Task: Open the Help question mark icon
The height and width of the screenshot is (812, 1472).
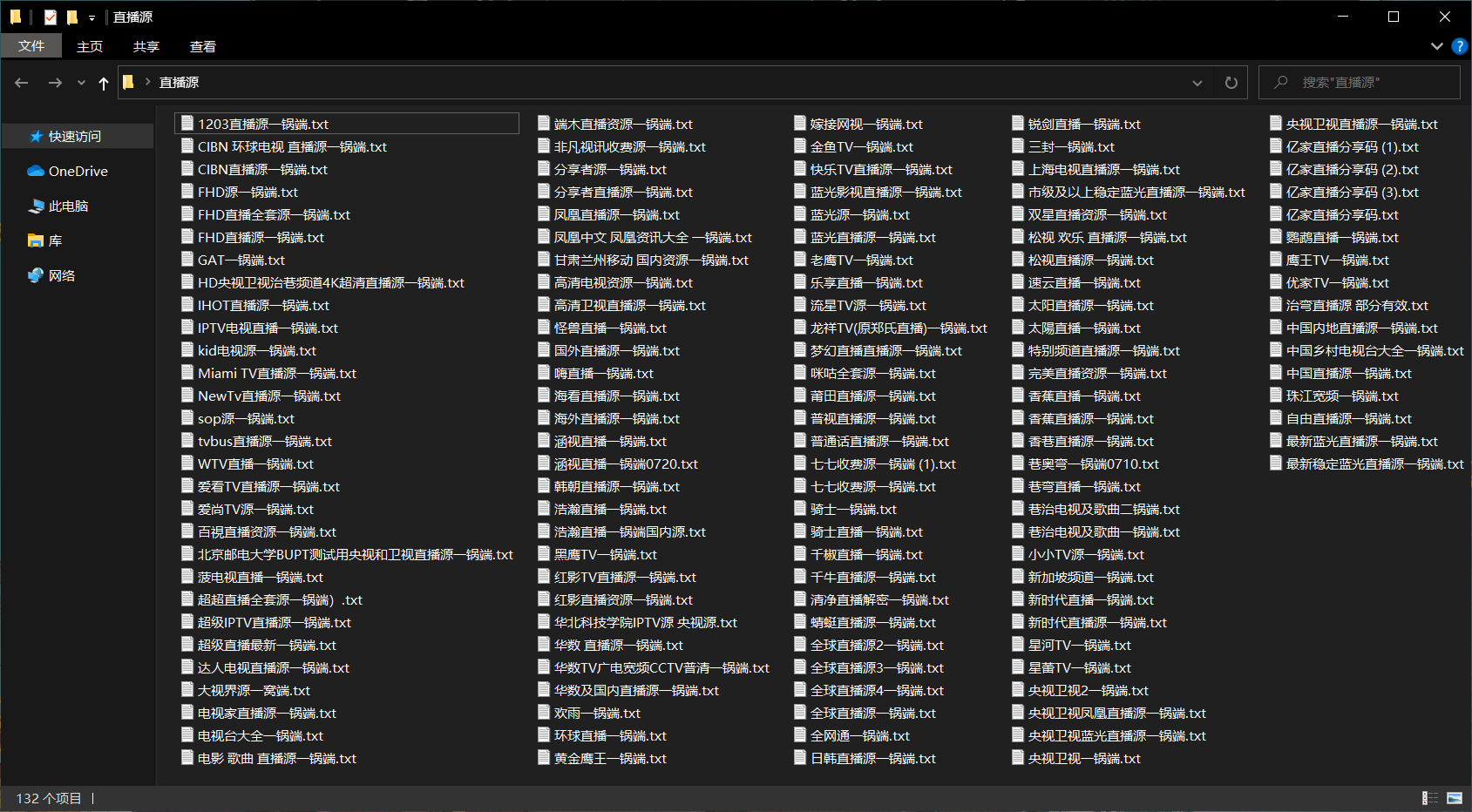Action: coord(1460,46)
